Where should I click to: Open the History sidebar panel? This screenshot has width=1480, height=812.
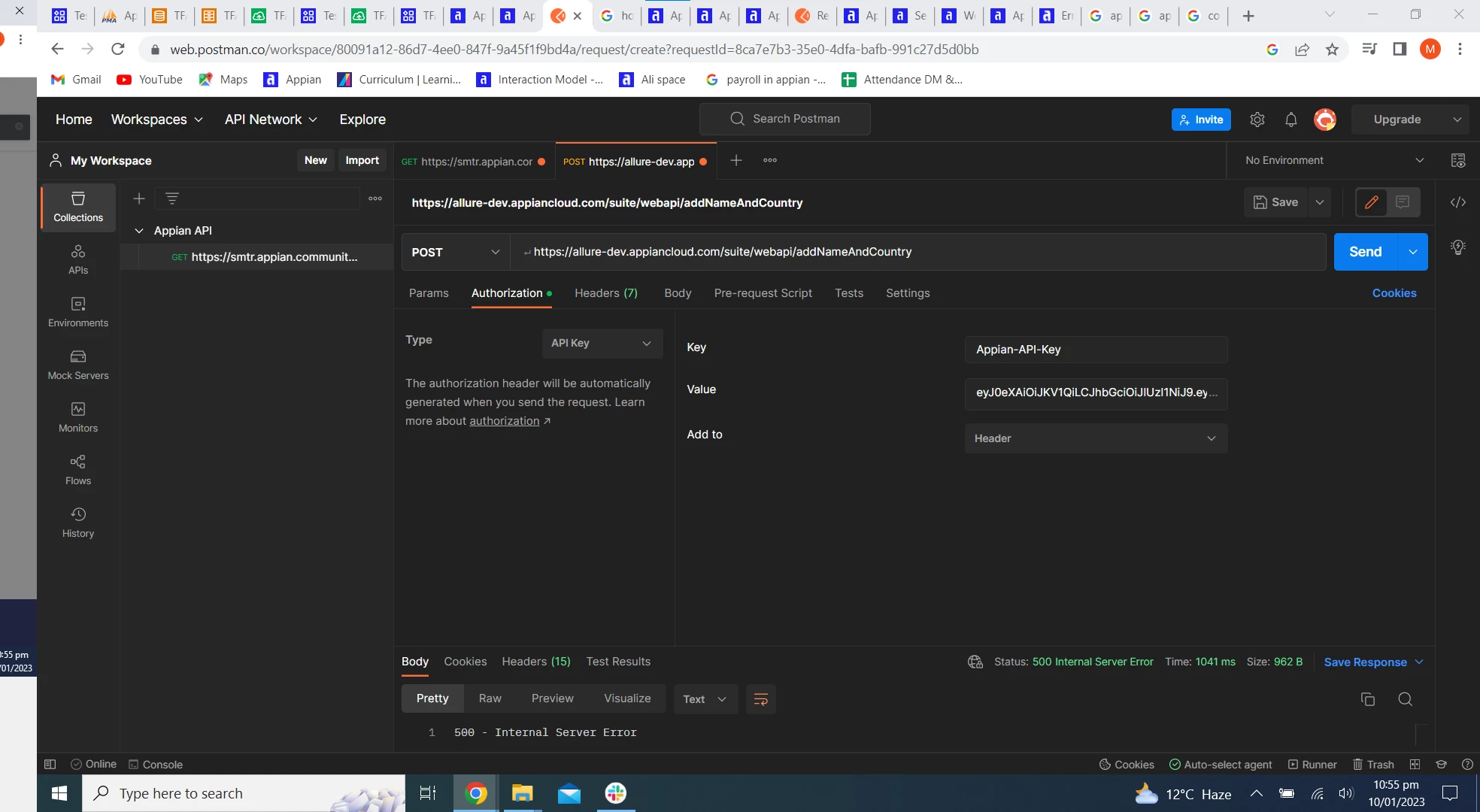point(78,523)
